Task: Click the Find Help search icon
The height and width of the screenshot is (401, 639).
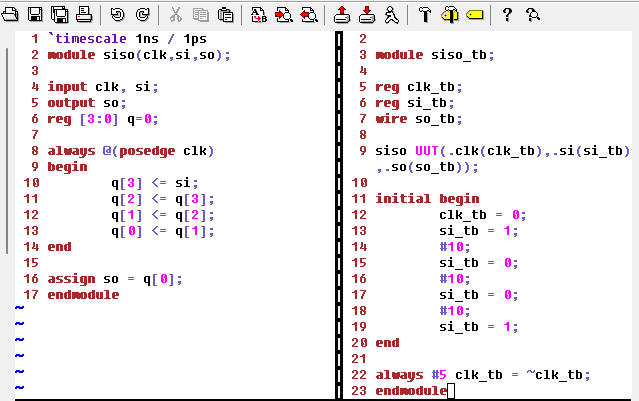Action: click(532, 14)
